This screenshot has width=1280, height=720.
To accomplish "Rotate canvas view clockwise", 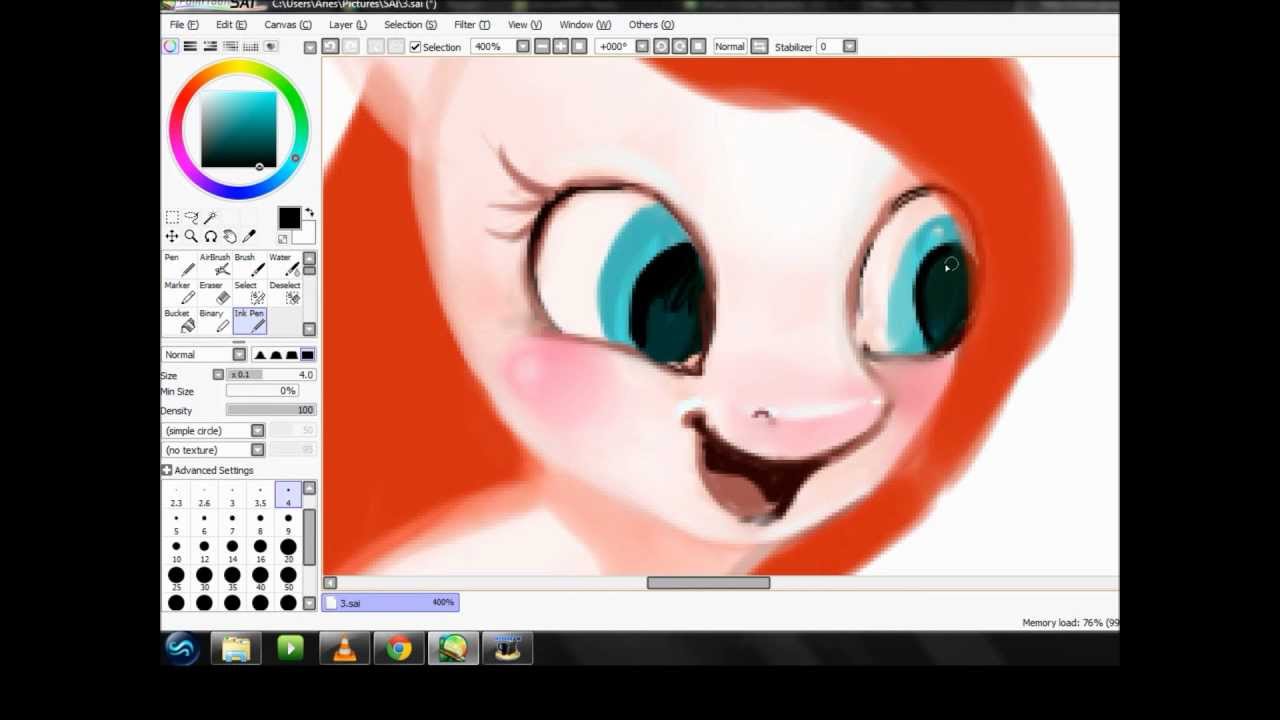I will 680,46.
